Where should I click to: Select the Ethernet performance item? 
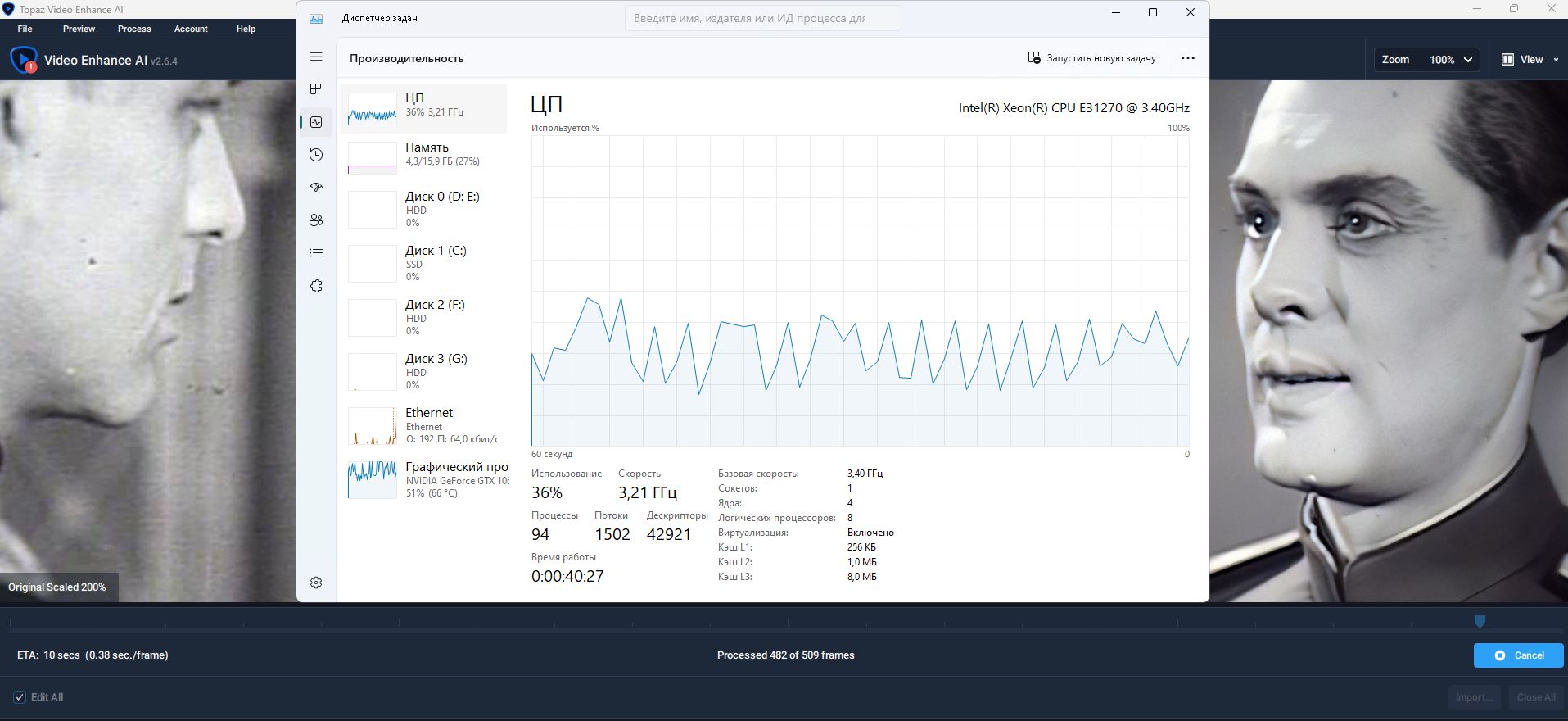[x=423, y=425]
